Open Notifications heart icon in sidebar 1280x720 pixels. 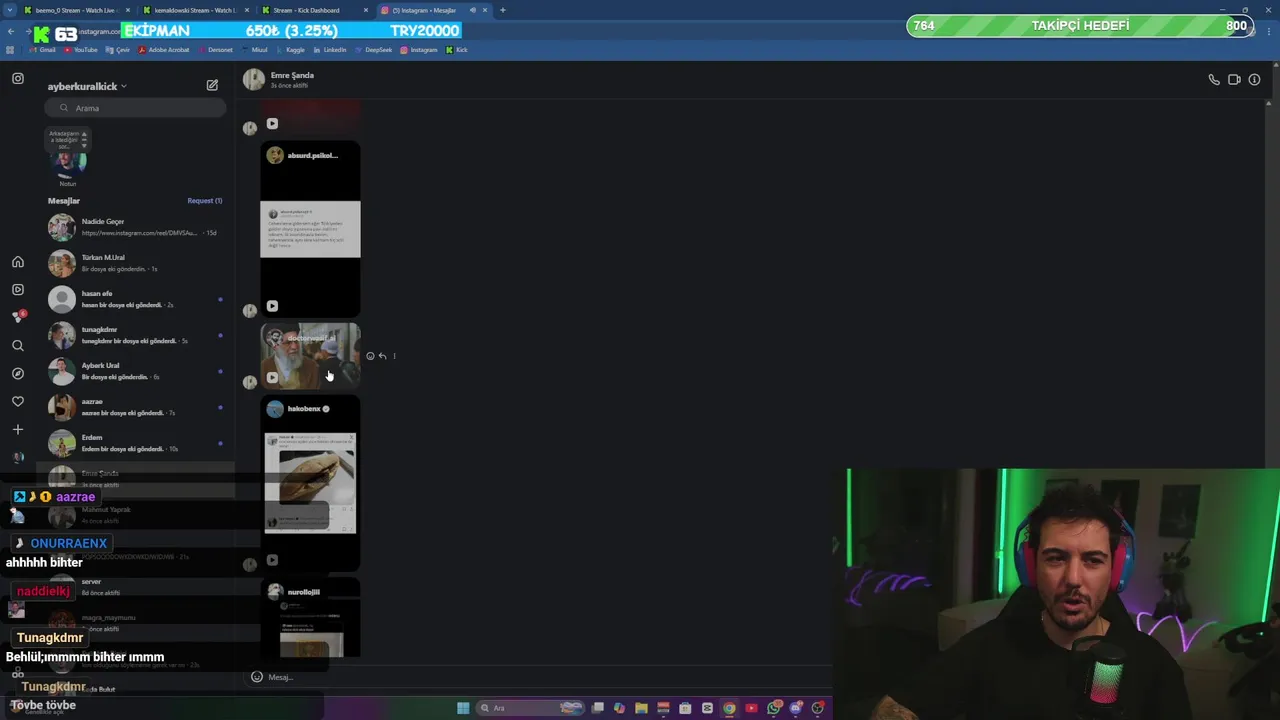(x=18, y=402)
